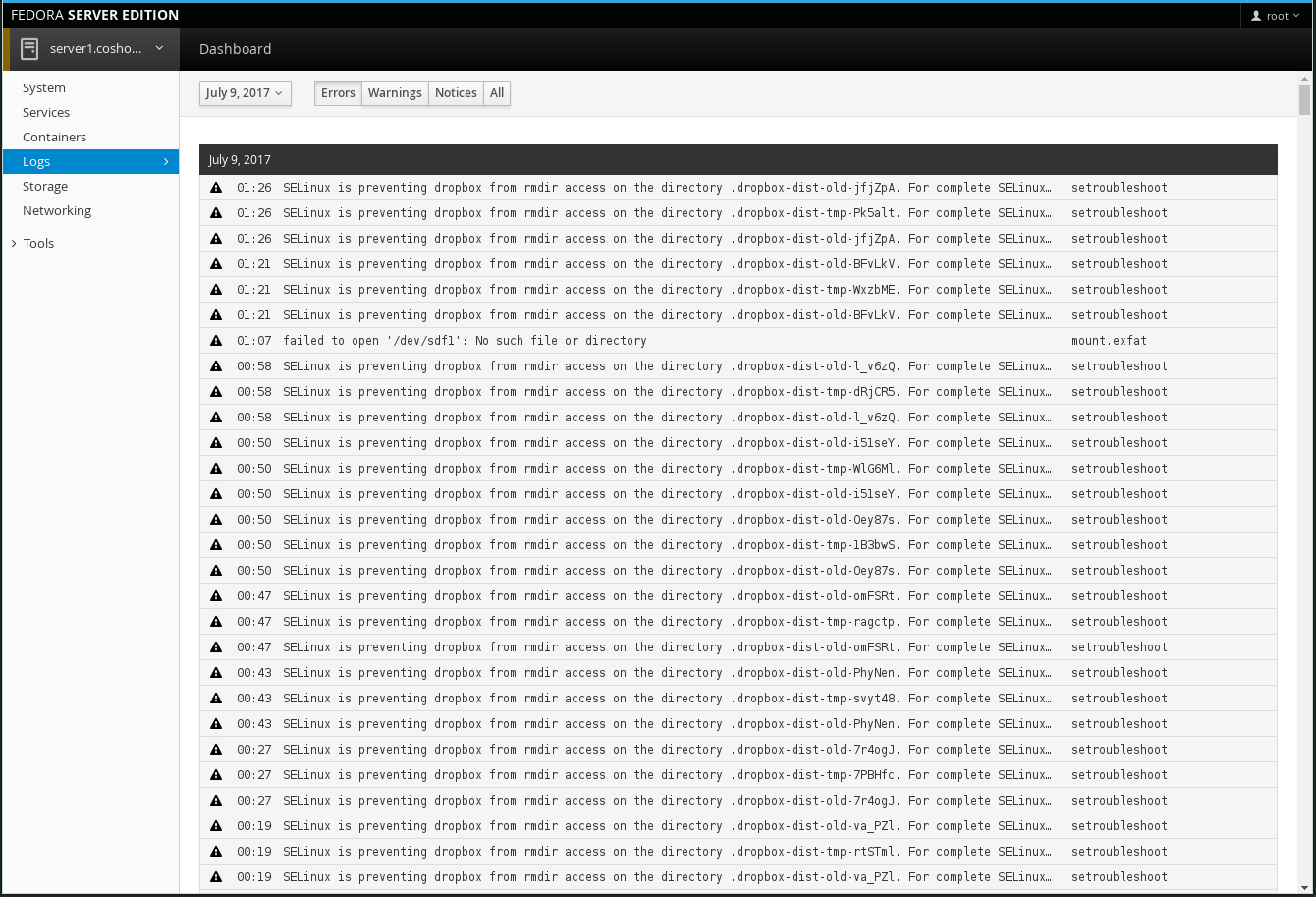Open the .dropbox-dist-tmp-Pk5alt log message
1316x897 pixels.
tap(666, 213)
